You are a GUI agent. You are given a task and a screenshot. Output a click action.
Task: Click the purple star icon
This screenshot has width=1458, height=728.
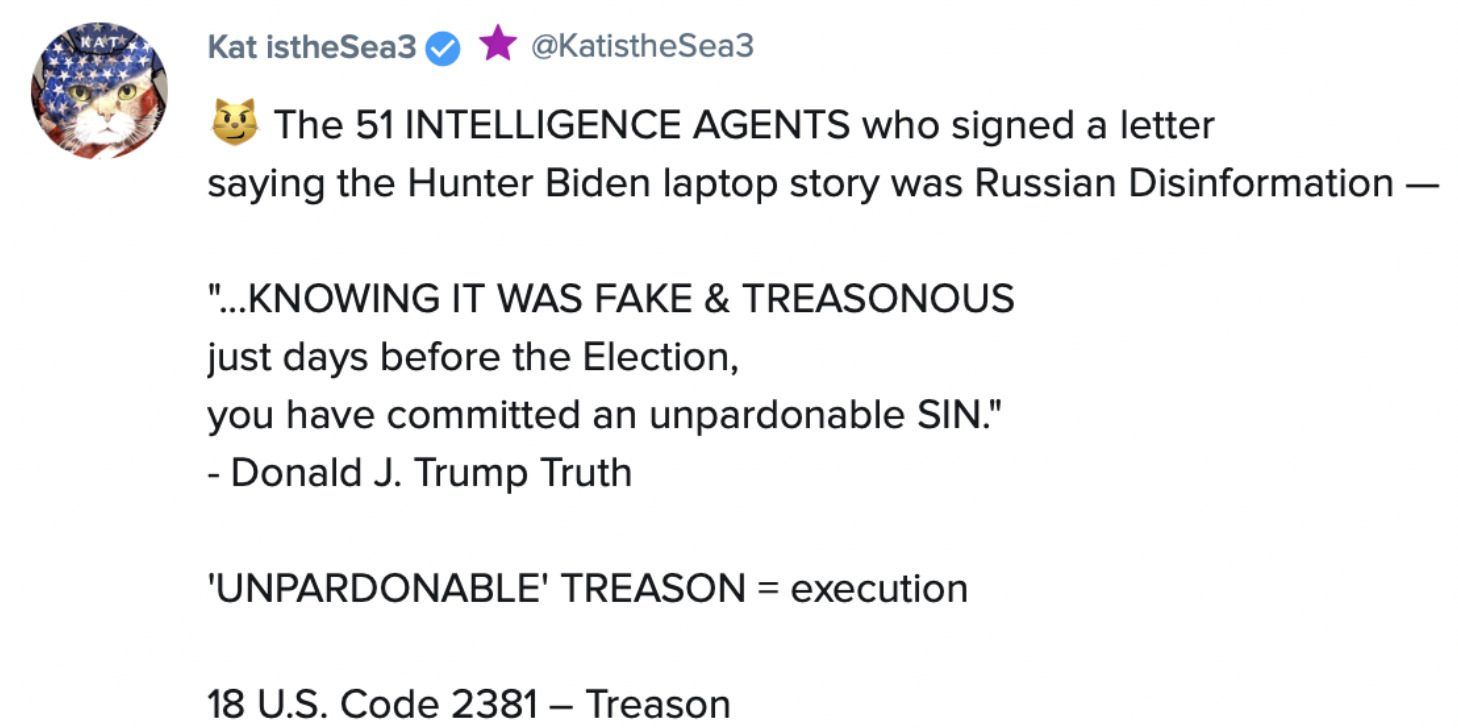(498, 45)
